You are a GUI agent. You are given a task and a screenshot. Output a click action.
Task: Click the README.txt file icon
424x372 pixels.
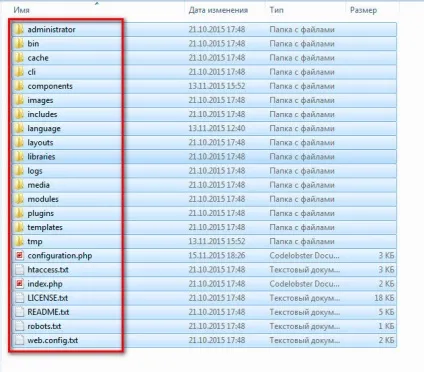tap(19, 312)
